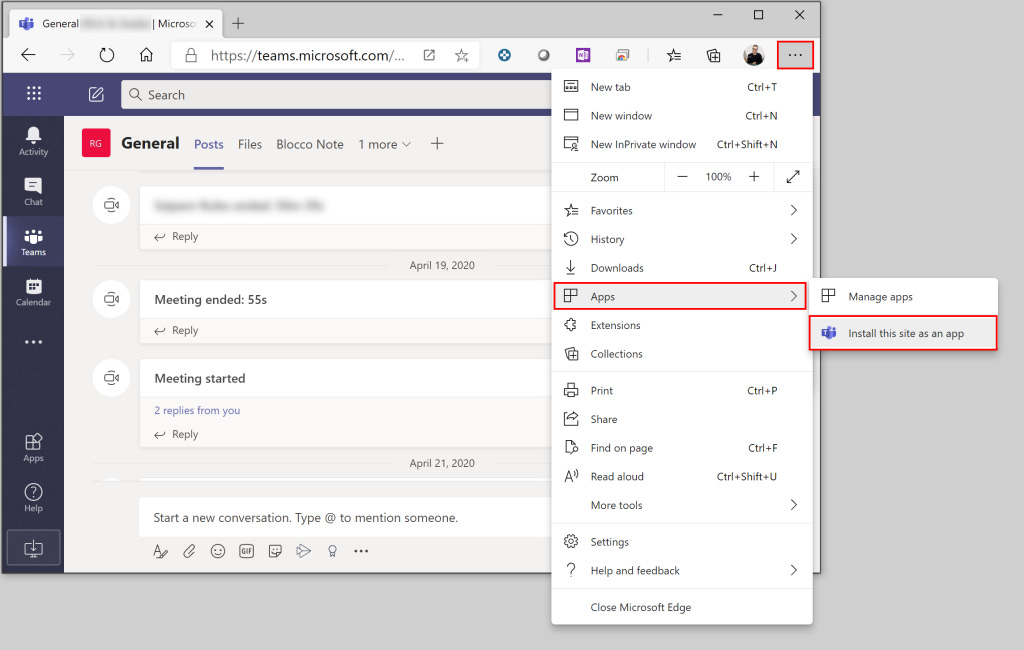Switch to the Posts tab

click(x=208, y=144)
